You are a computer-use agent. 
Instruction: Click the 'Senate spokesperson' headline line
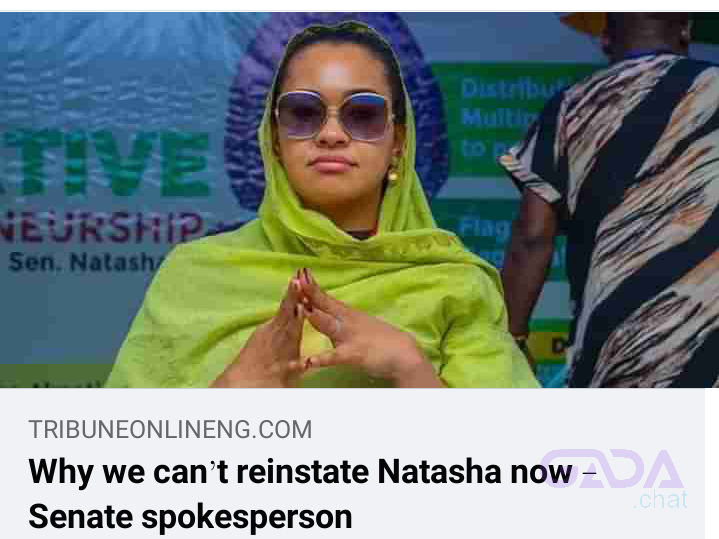(x=190, y=517)
